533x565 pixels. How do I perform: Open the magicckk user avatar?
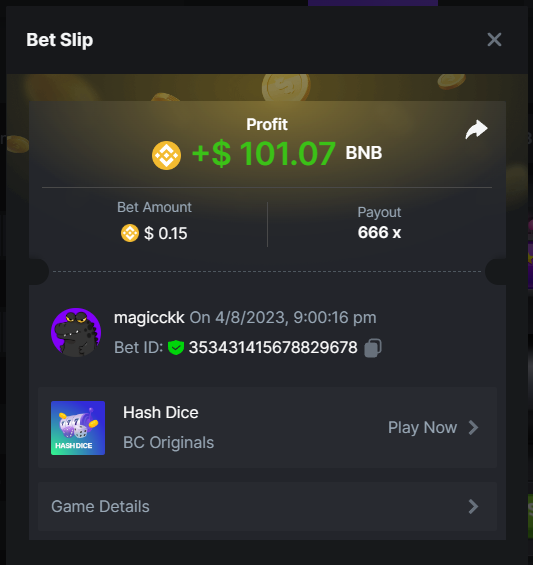(76, 333)
